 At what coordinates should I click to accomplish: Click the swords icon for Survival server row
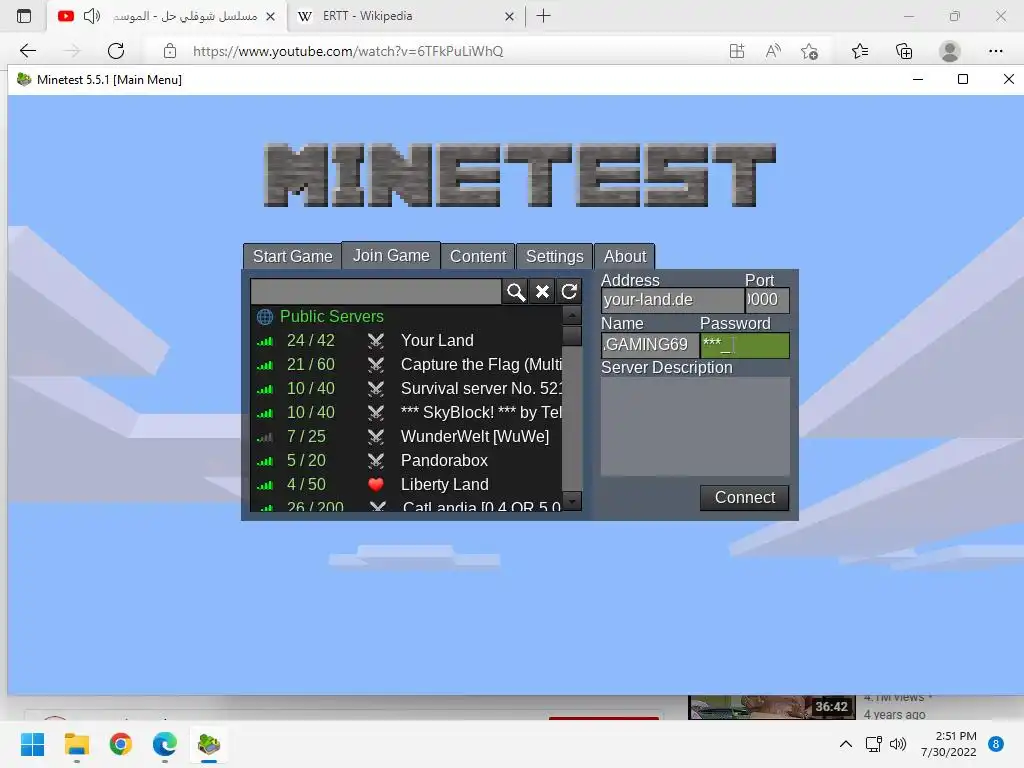click(376, 389)
